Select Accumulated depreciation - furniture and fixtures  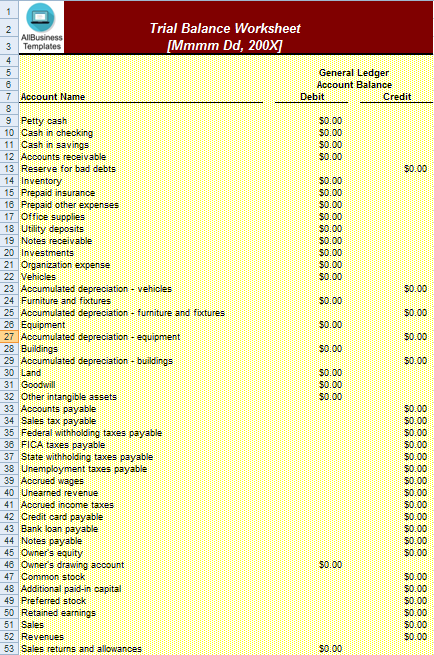pyautogui.click(x=123, y=313)
